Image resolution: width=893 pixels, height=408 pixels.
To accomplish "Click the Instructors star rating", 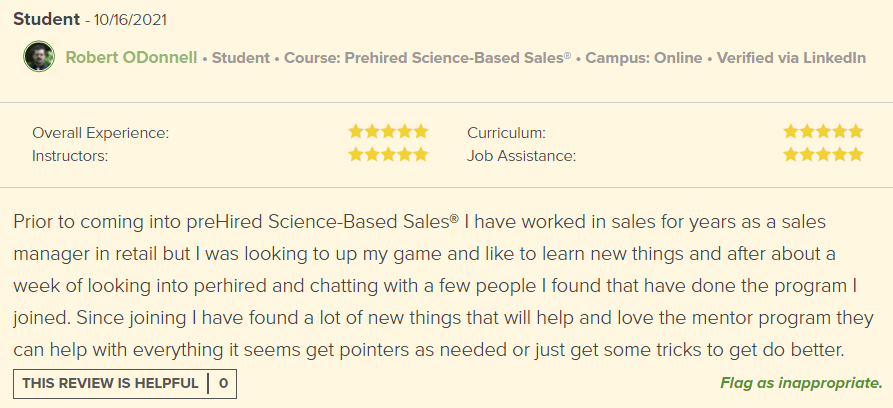I will click(388, 155).
